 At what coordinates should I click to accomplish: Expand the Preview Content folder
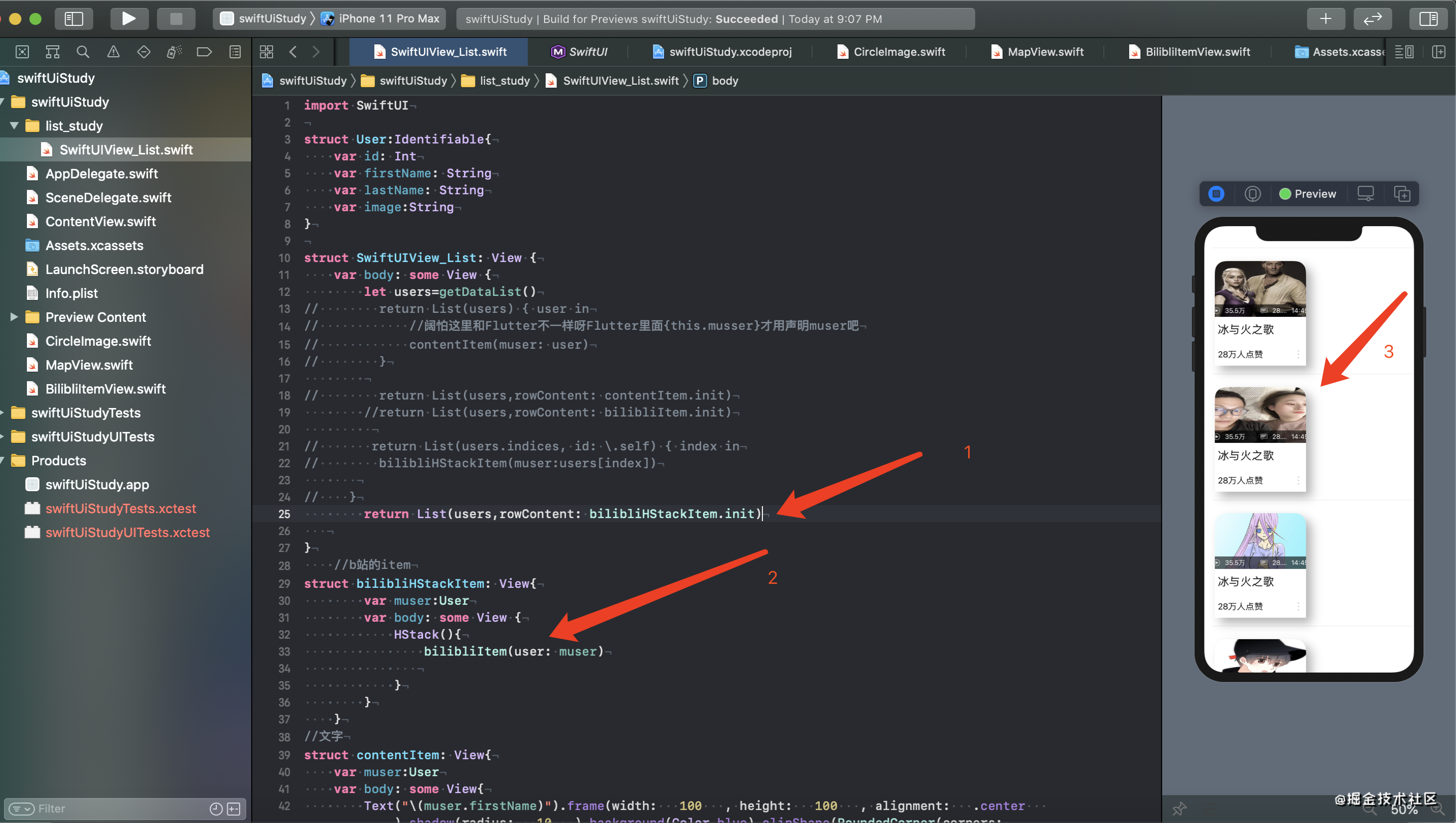pyautogui.click(x=14, y=317)
